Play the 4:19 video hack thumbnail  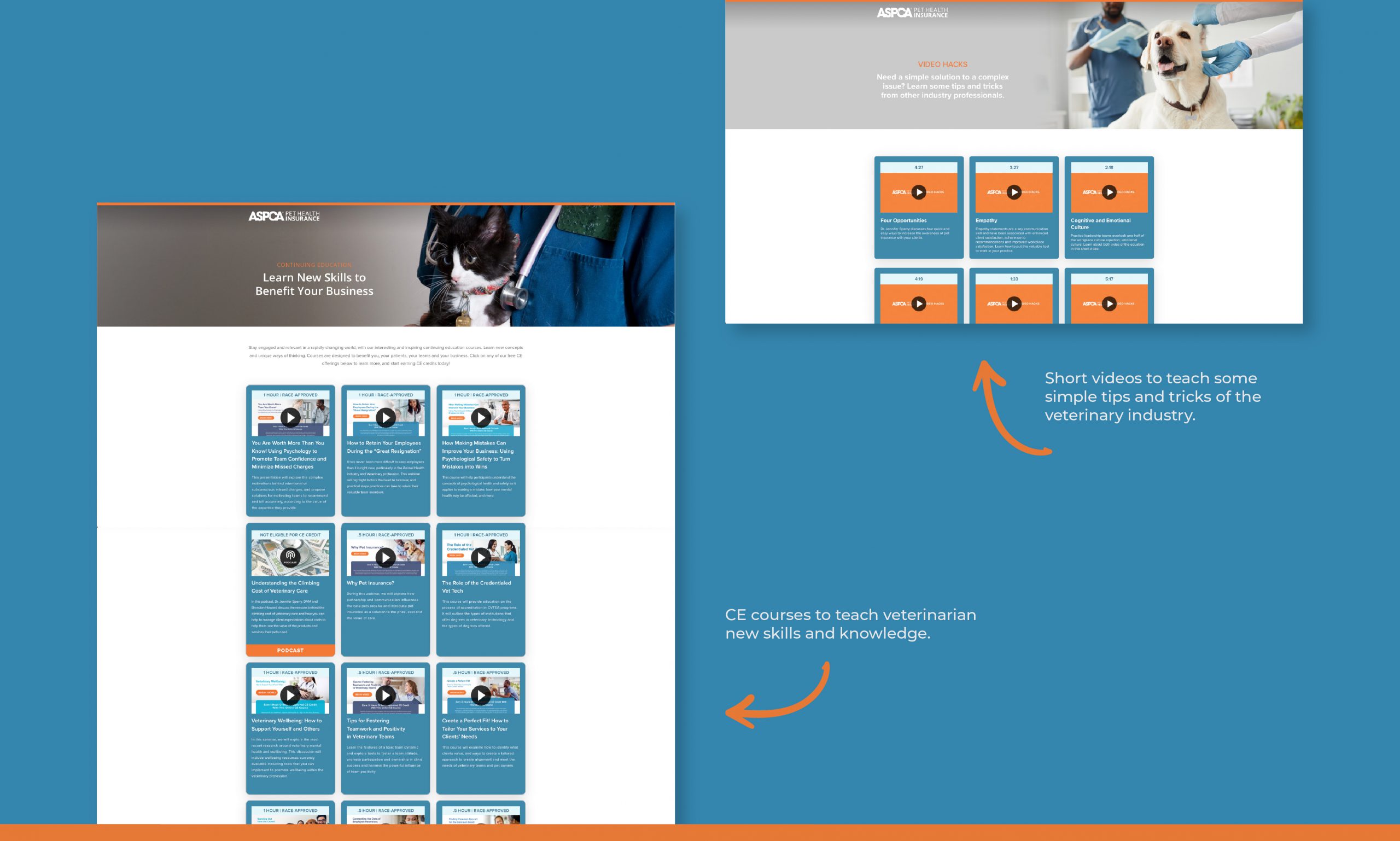[x=919, y=304]
